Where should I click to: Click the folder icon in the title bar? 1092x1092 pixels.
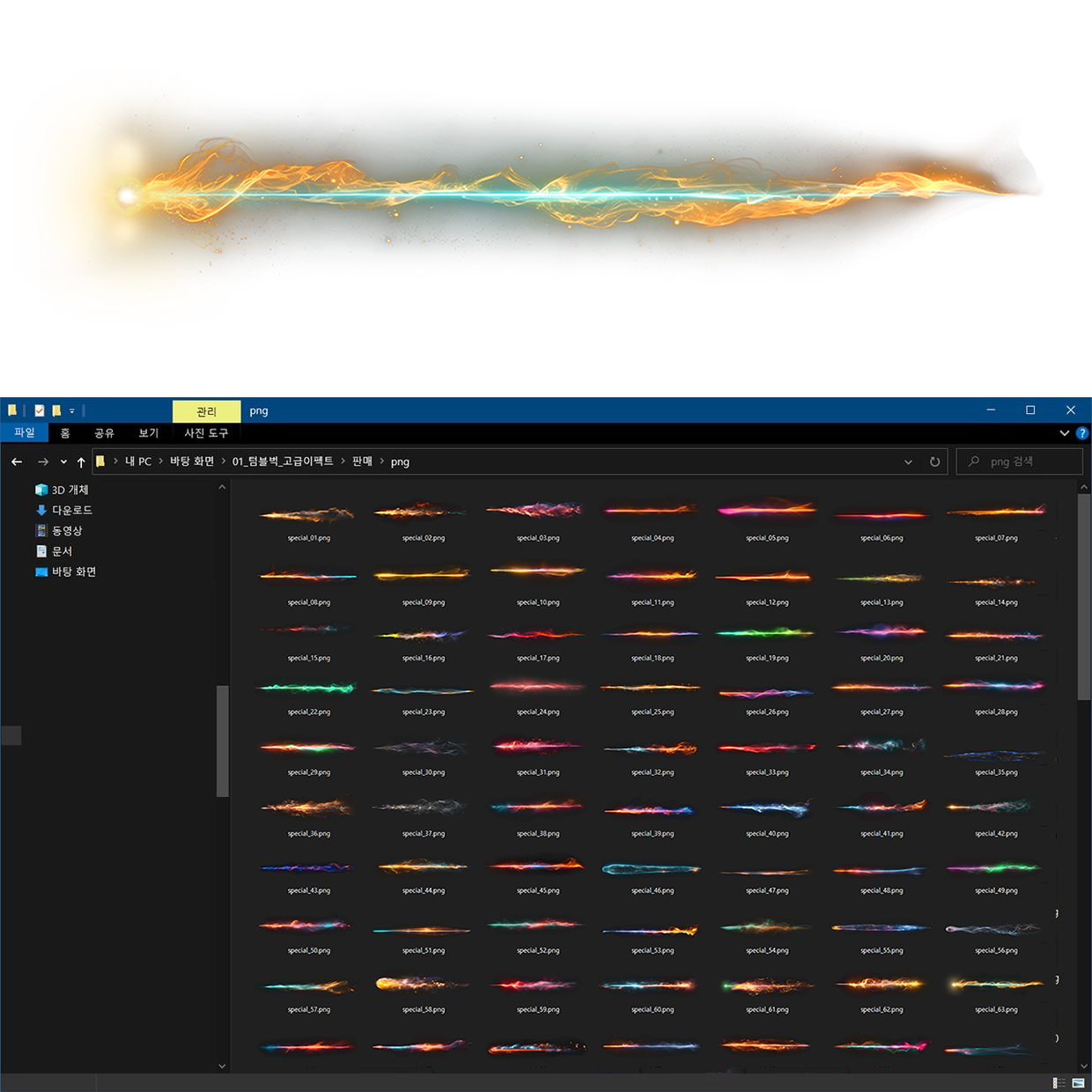(12, 410)
